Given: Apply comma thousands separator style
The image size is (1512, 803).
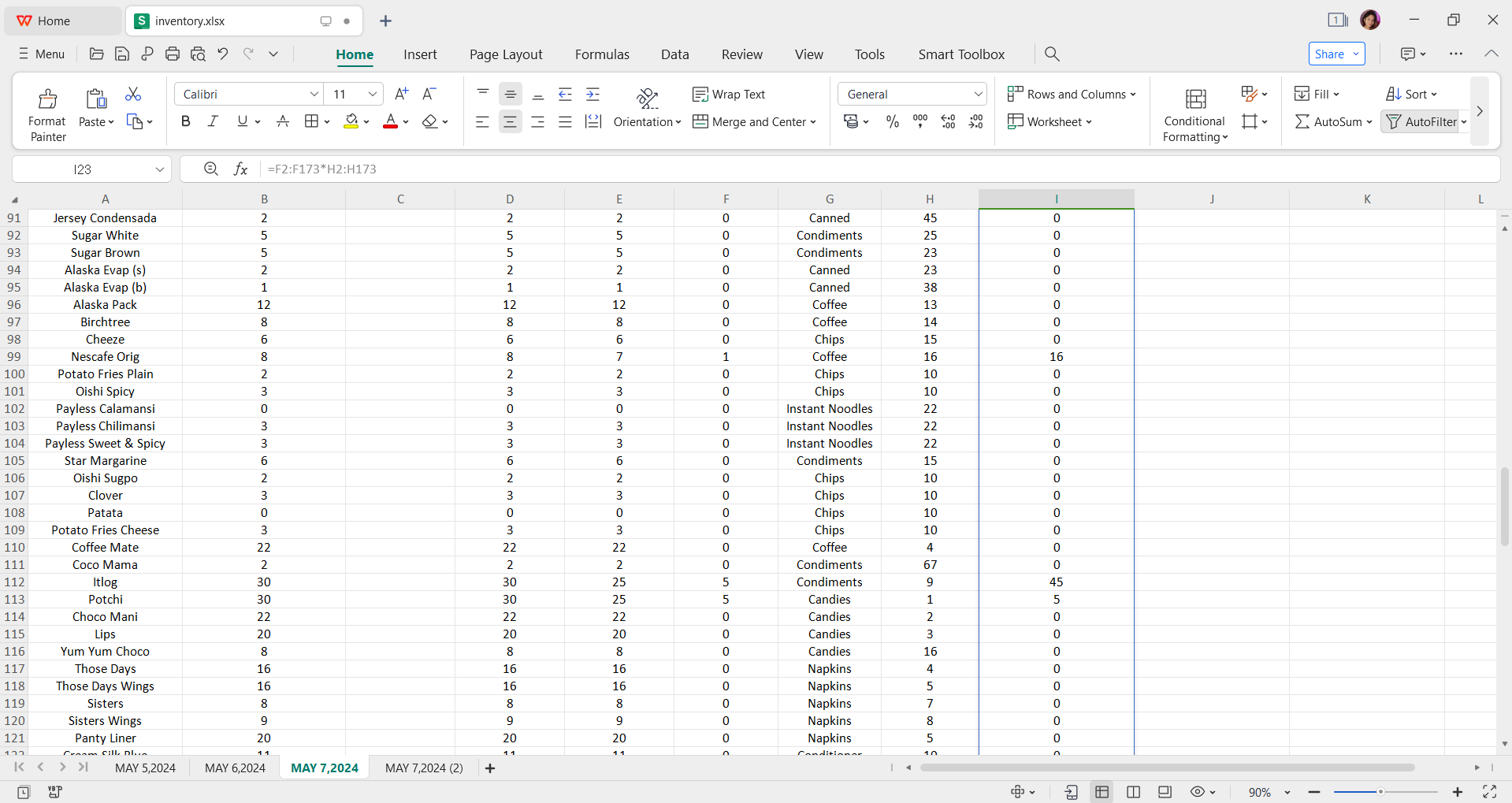Looking at the screenshot, I should point(920,121).
